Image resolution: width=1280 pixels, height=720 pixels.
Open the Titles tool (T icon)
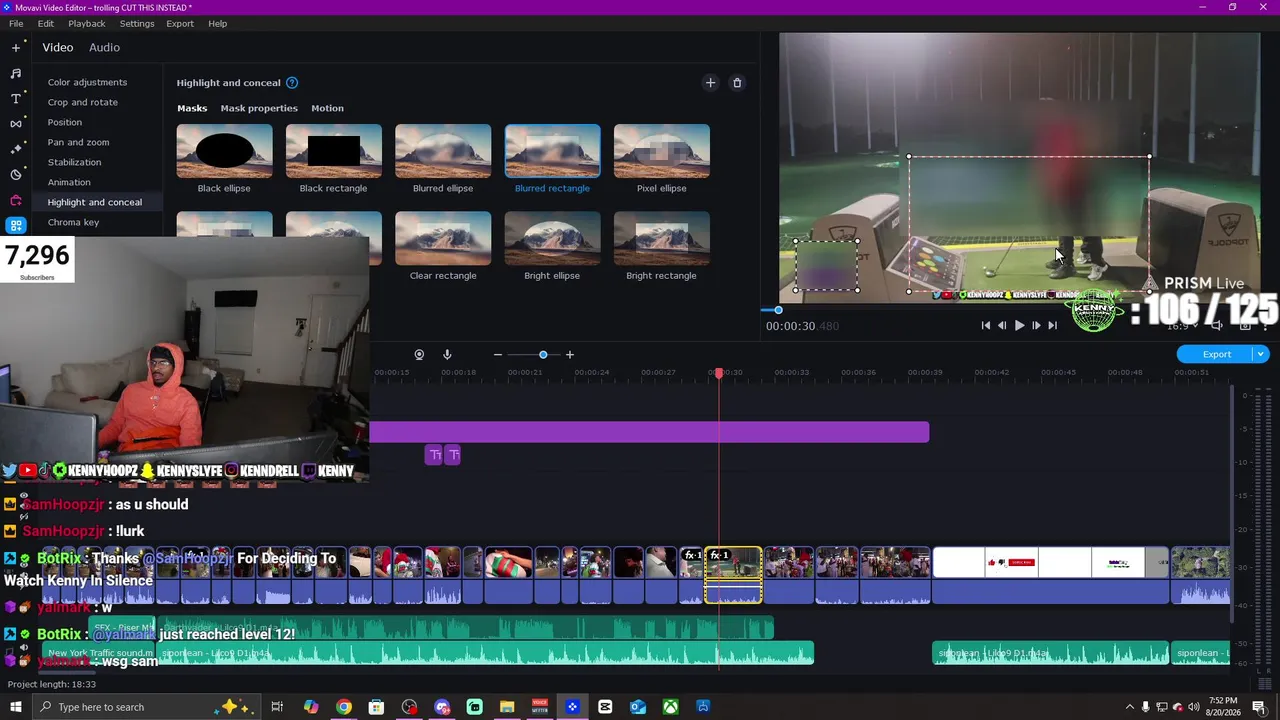[x=16, y=98]
